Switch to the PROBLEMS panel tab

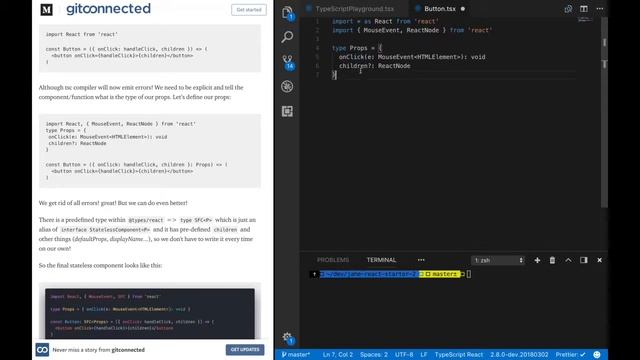tap(333, 260)
